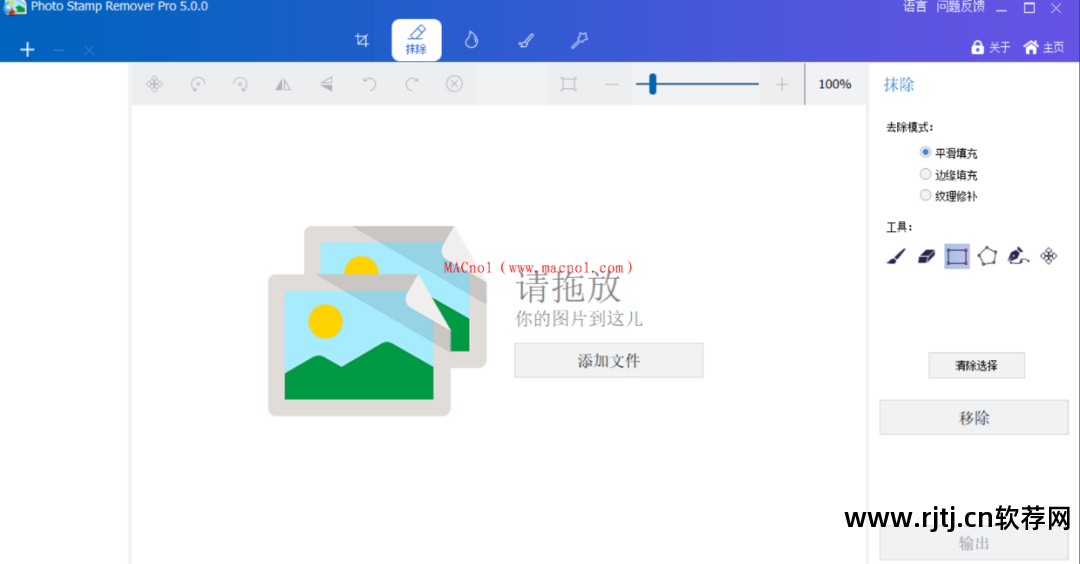Select the polygon selection tool
This screenshot has height=564, width=1080.
click(x=987, y=256)
